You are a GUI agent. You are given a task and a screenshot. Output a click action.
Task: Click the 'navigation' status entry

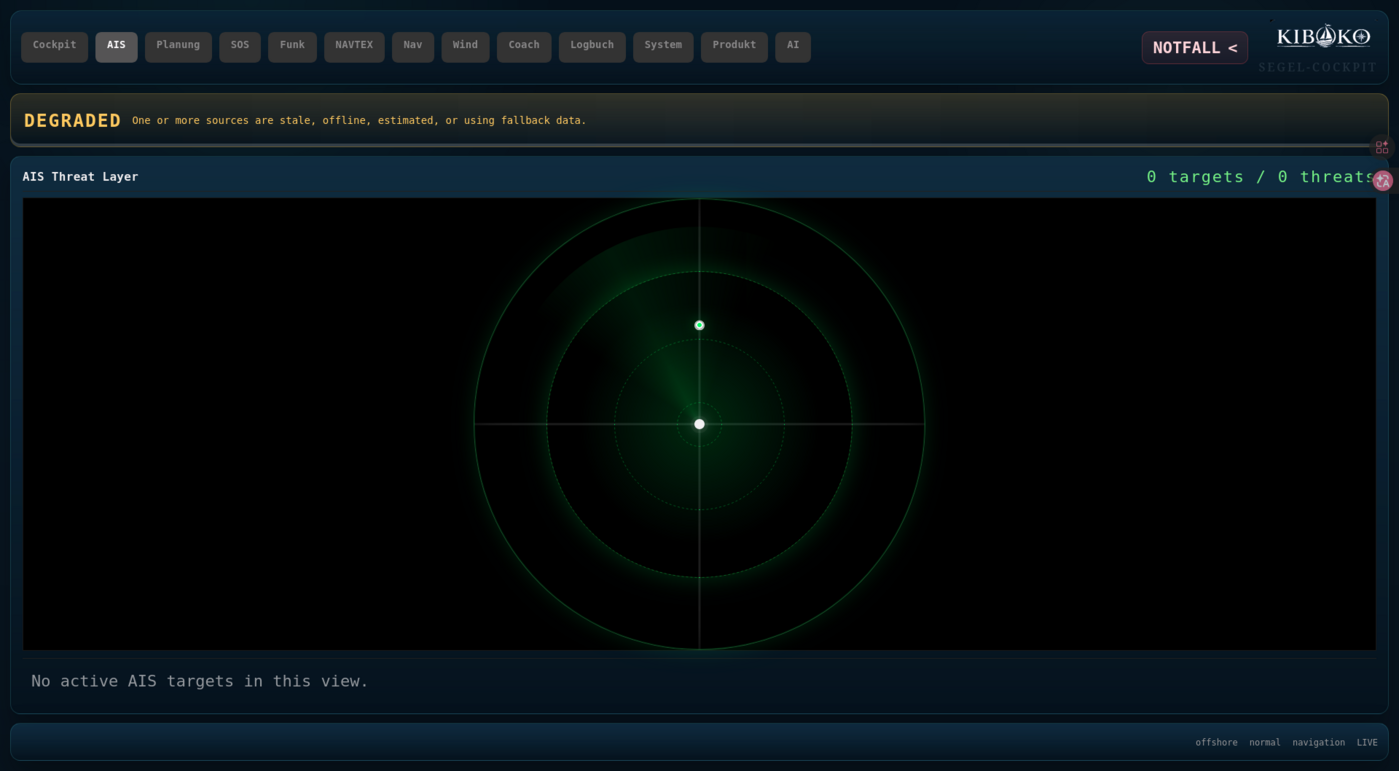pyautogui.click(x=1318, y=743)
